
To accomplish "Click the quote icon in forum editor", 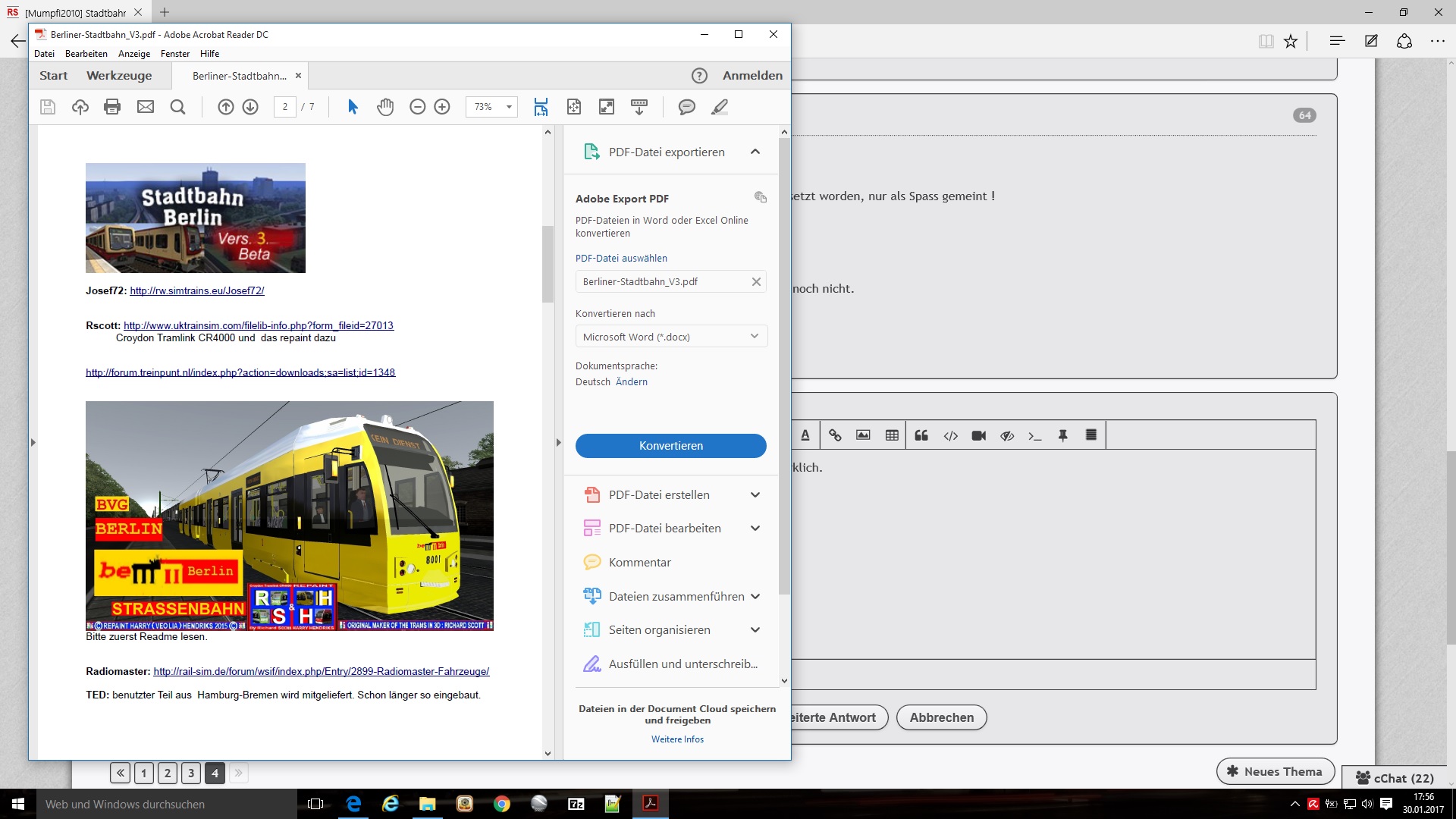I will (921, 435).
